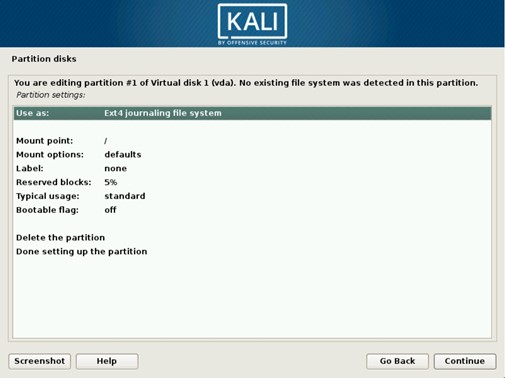Click the 'Ext4 journaling file system' value
This screenshot has height=378, width=505.
163,113
